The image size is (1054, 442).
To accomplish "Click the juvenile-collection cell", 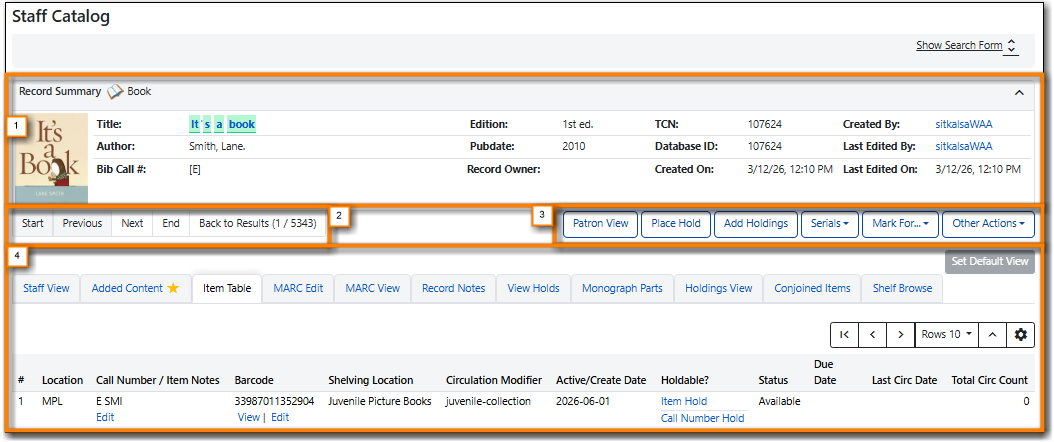I will click(x=488, y=402).
